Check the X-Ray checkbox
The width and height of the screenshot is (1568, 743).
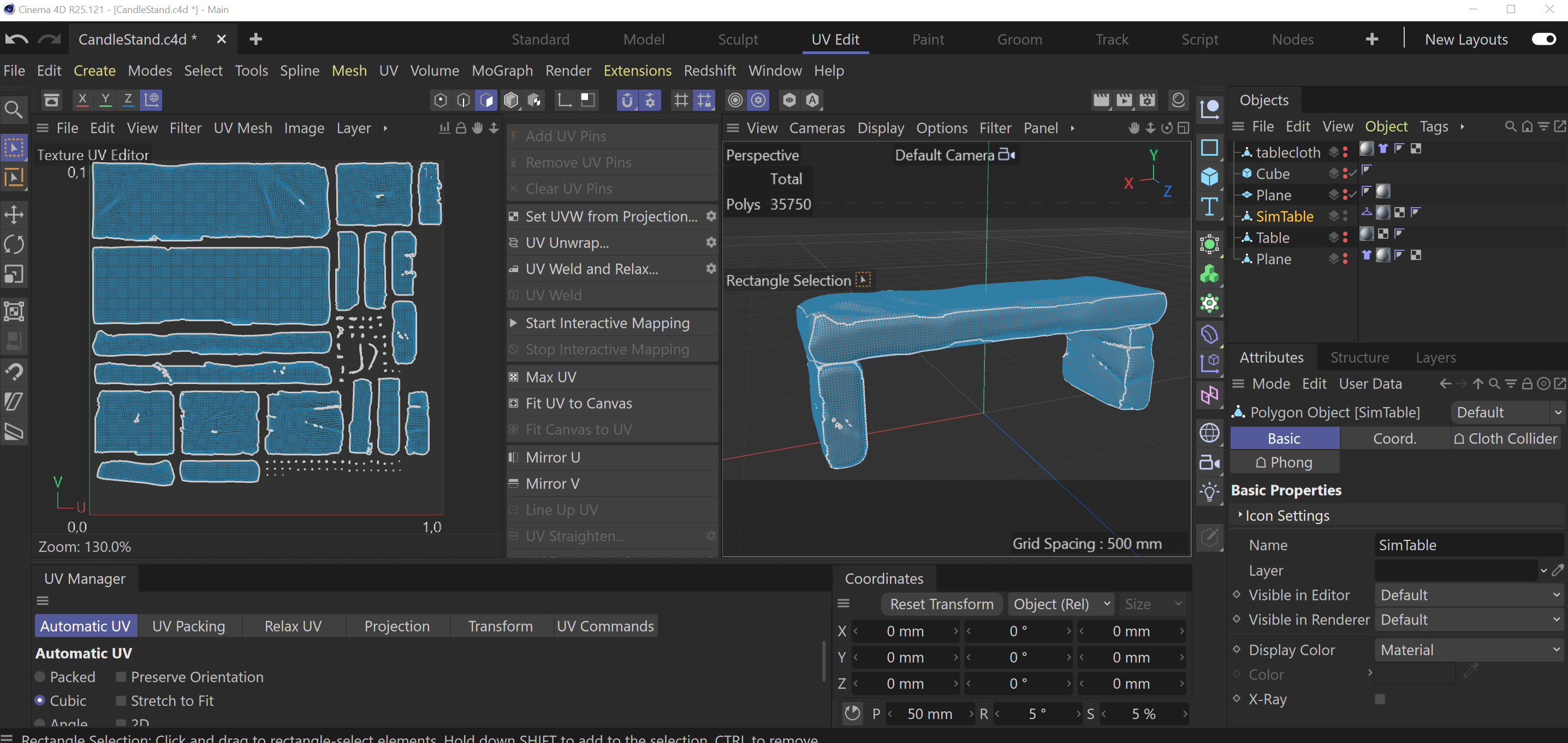pos(1380,699)
